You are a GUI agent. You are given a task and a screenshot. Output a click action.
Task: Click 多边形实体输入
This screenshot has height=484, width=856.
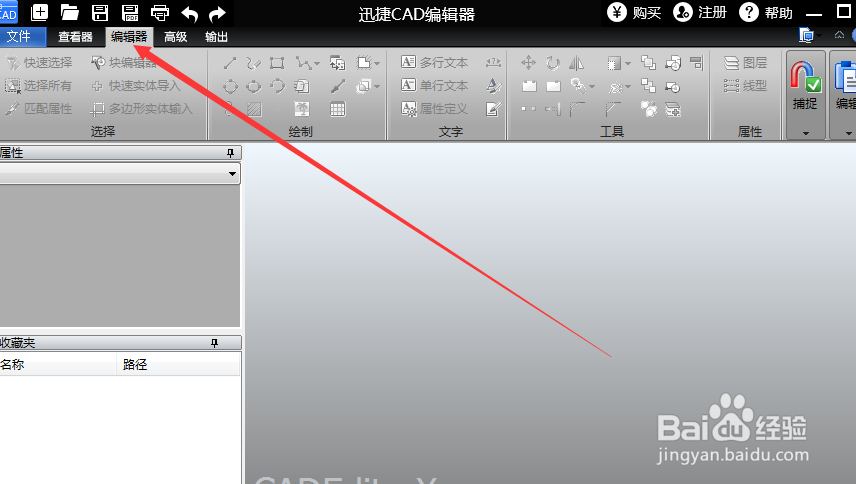coord(142,109)
